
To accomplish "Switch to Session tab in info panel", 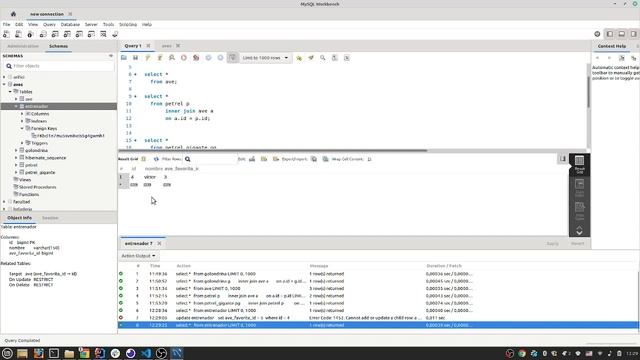I will coord(50,218).
